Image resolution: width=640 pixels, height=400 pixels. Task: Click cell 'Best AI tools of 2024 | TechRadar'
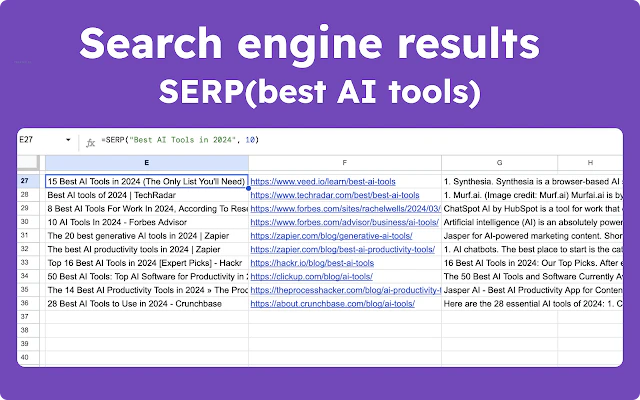(147, 195)
